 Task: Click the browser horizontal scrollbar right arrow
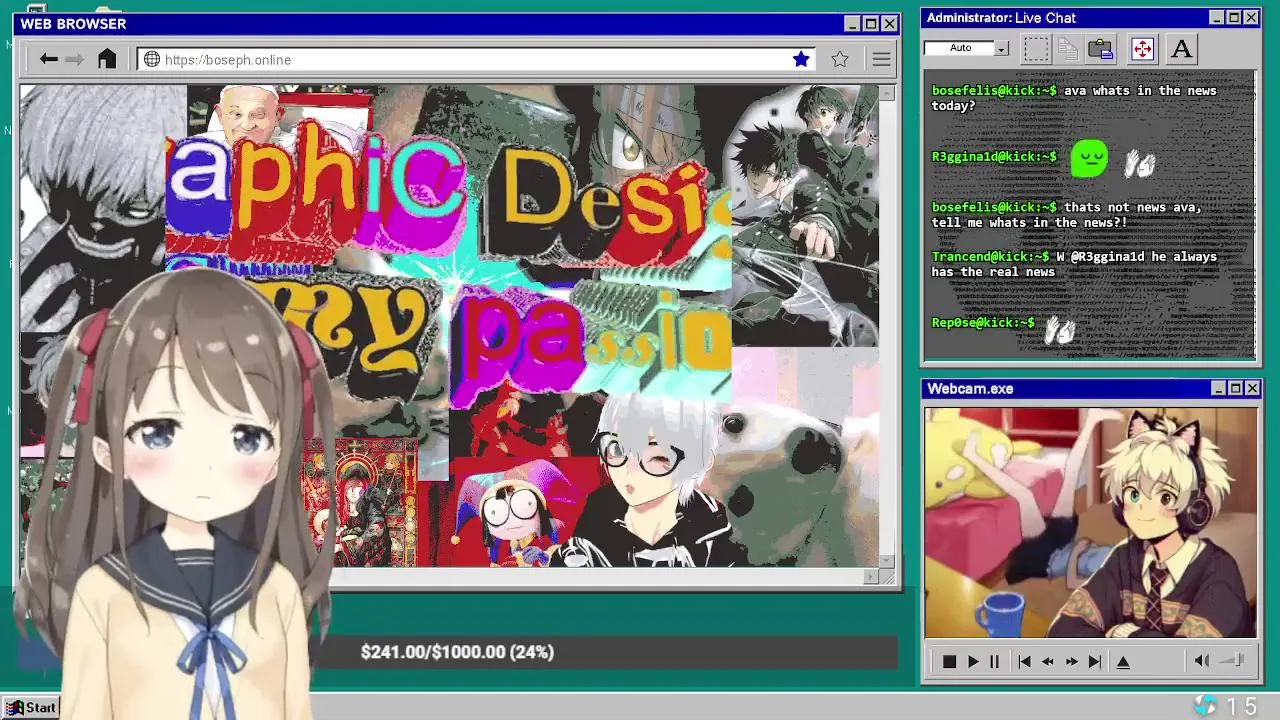[872, 577]
